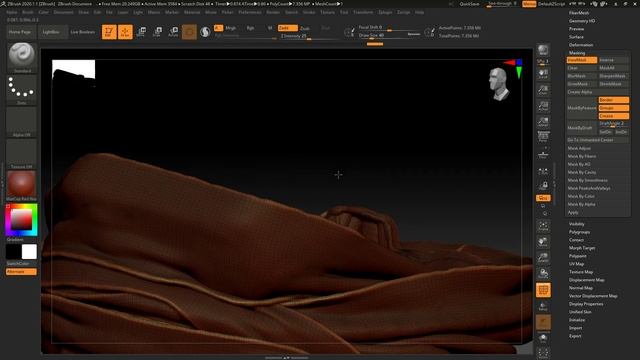
Task: Toggle Edit mode button
Action: (109, 32)
